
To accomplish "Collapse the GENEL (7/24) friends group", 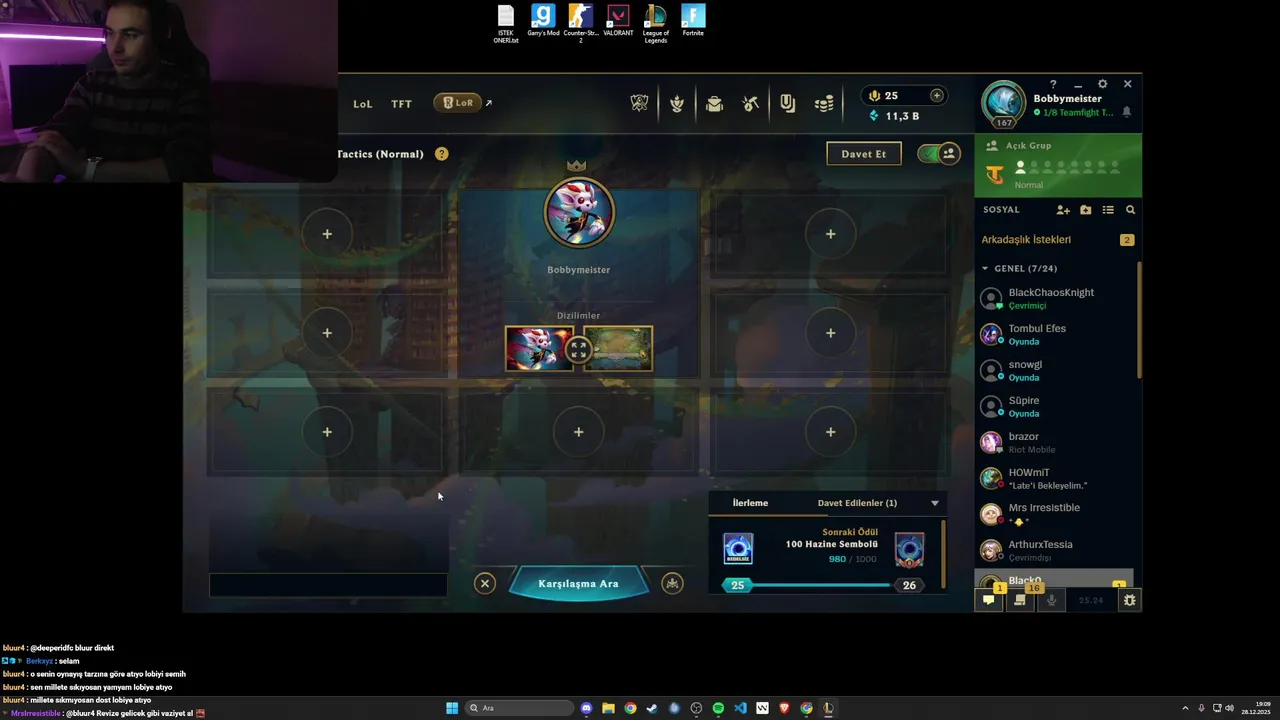I will (985, 268).
